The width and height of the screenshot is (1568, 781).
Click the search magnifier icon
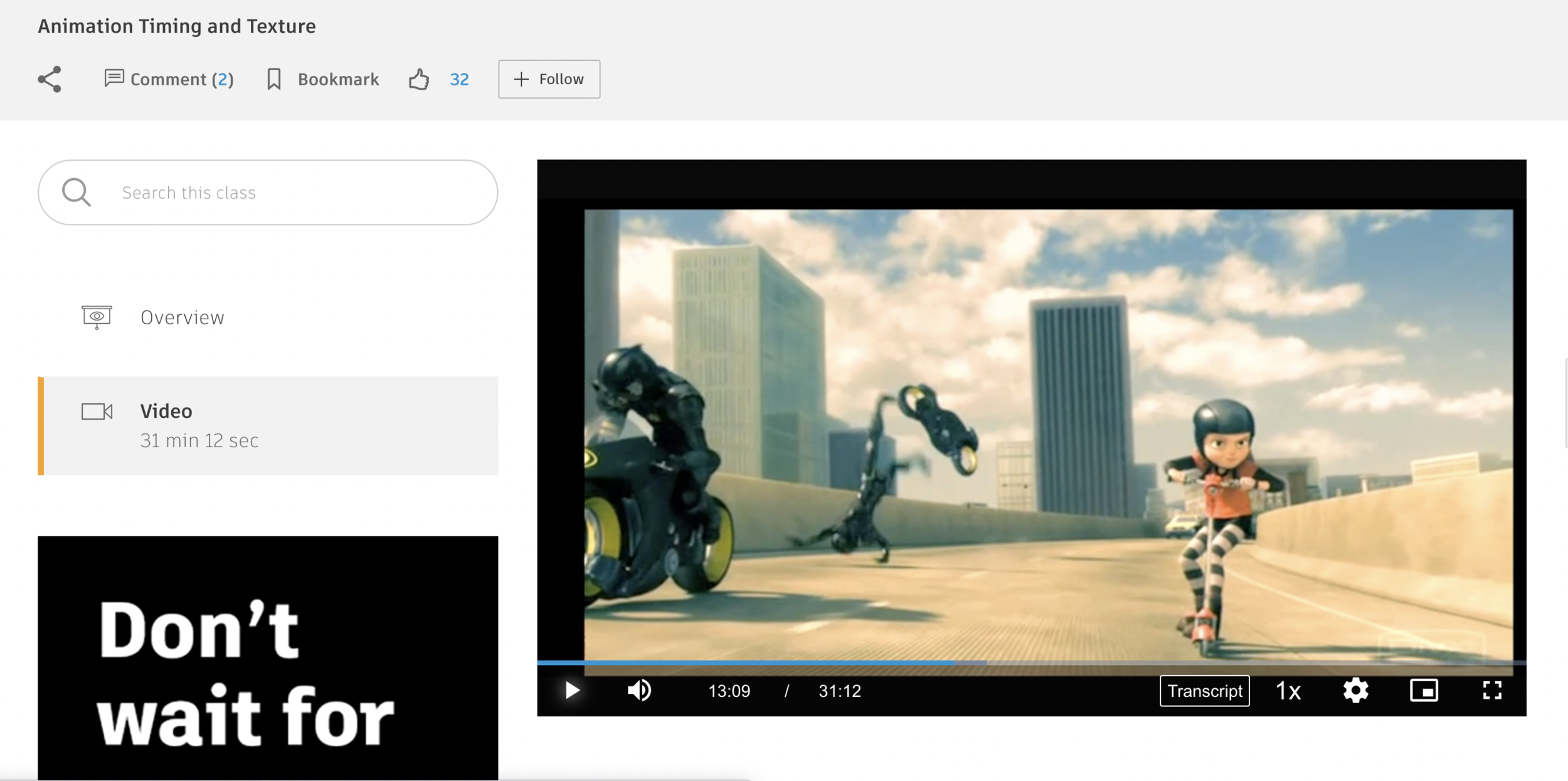[77, 192]
